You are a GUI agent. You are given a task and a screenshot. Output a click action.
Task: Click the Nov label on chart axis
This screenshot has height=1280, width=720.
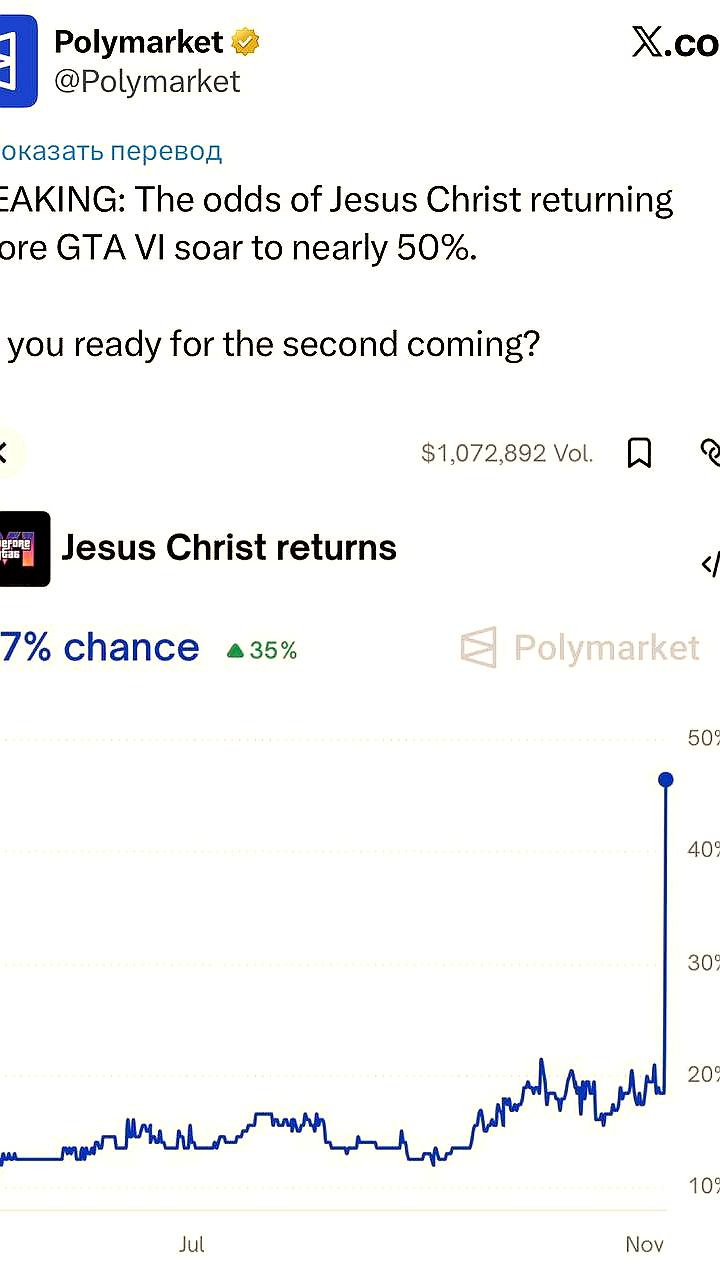pyautogui.click(x=644, y=1245)
